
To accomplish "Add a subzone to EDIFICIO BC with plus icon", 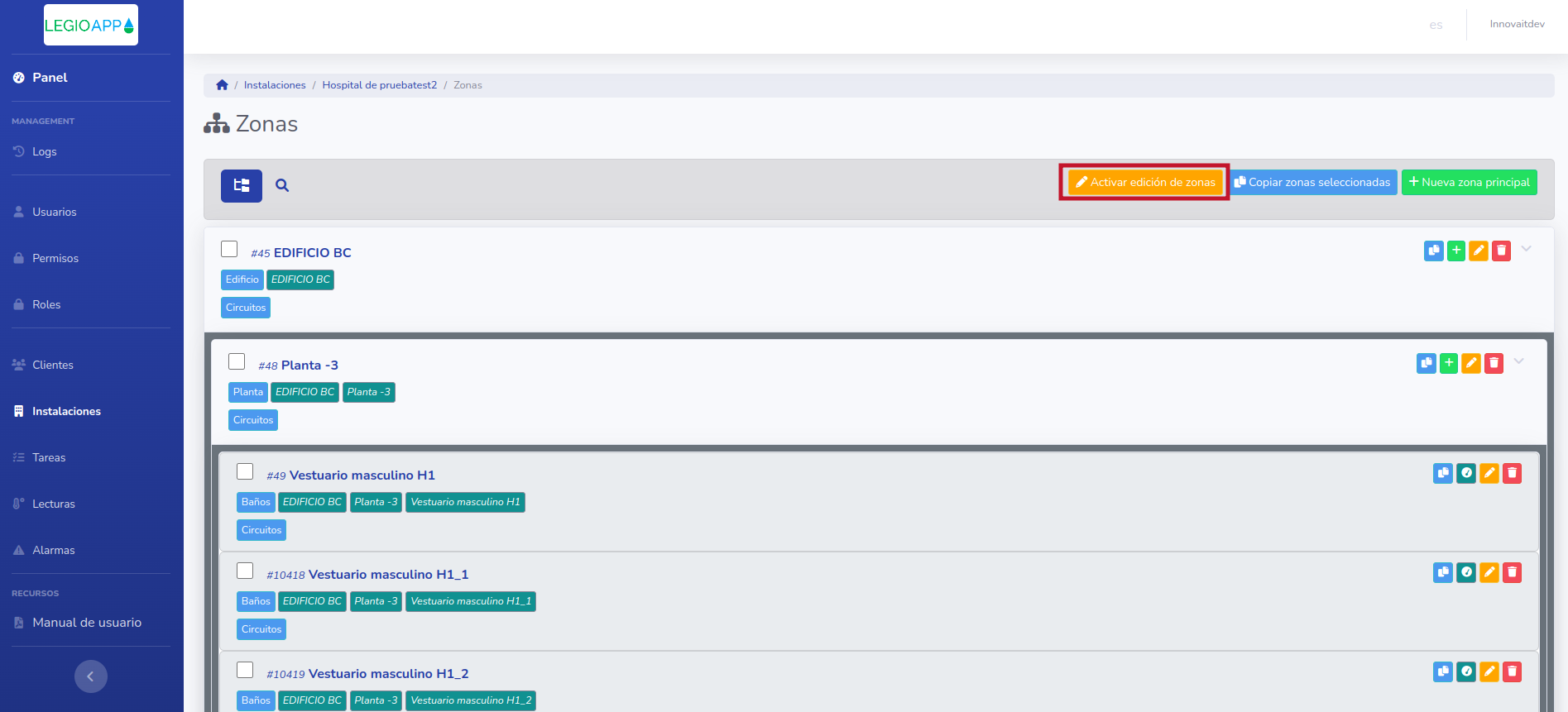I will click(x=1456, y=251).
